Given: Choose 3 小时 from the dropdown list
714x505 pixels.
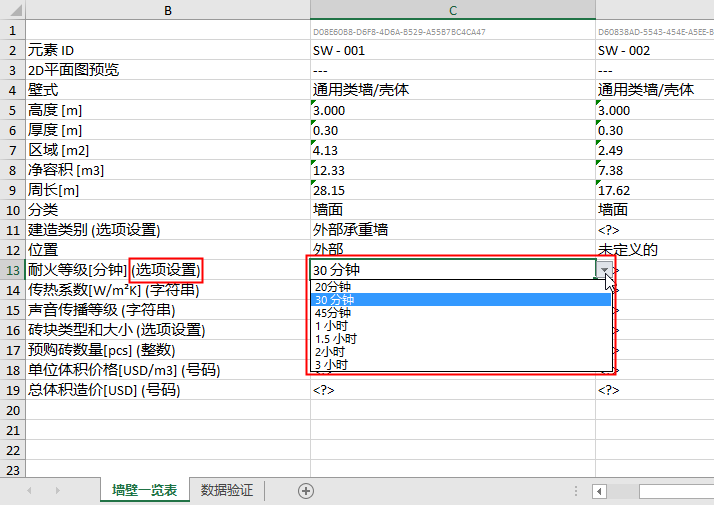Looking at the screenshot, I should coord(461,365).
